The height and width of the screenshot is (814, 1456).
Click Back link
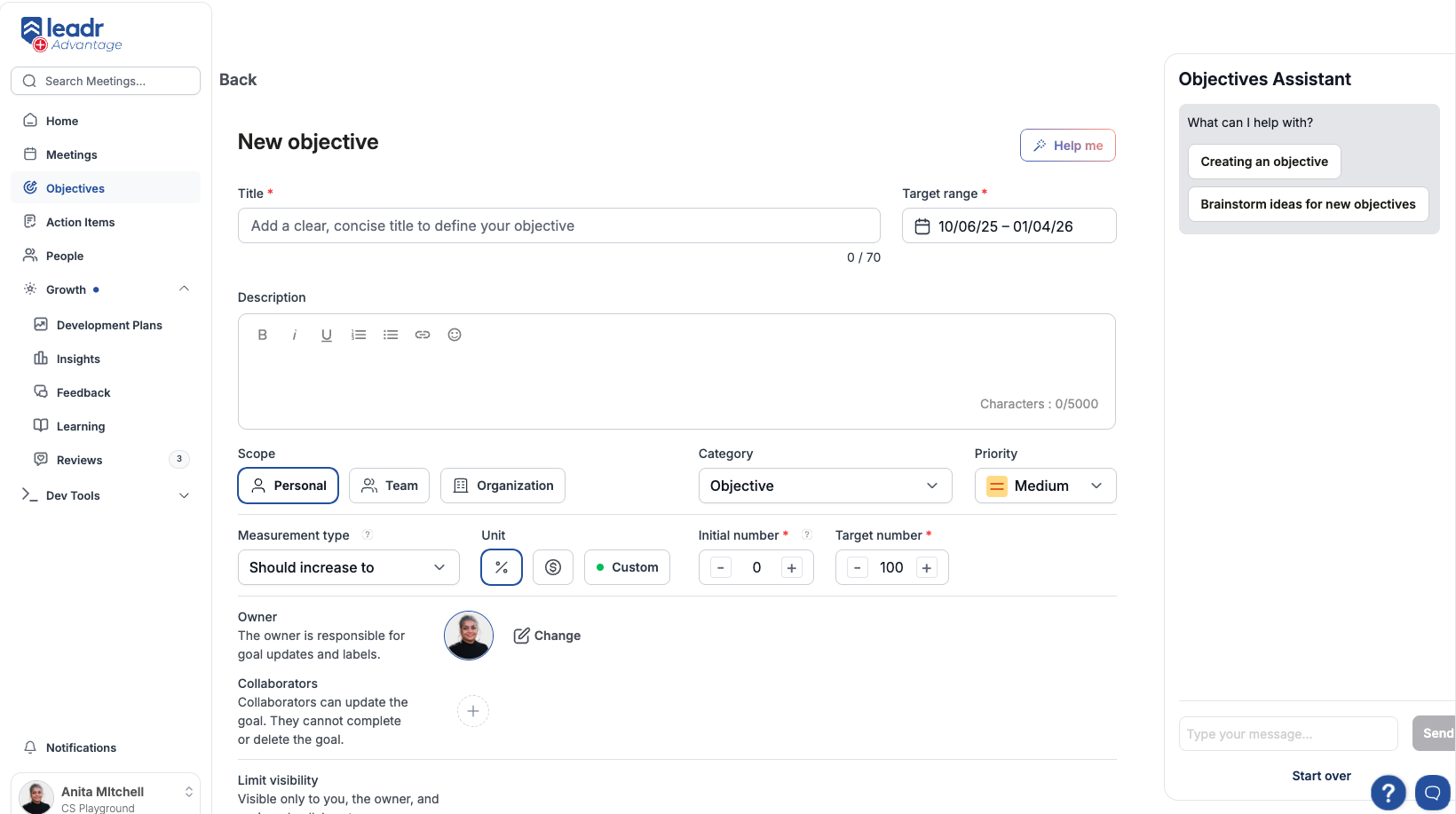point(238,80)
